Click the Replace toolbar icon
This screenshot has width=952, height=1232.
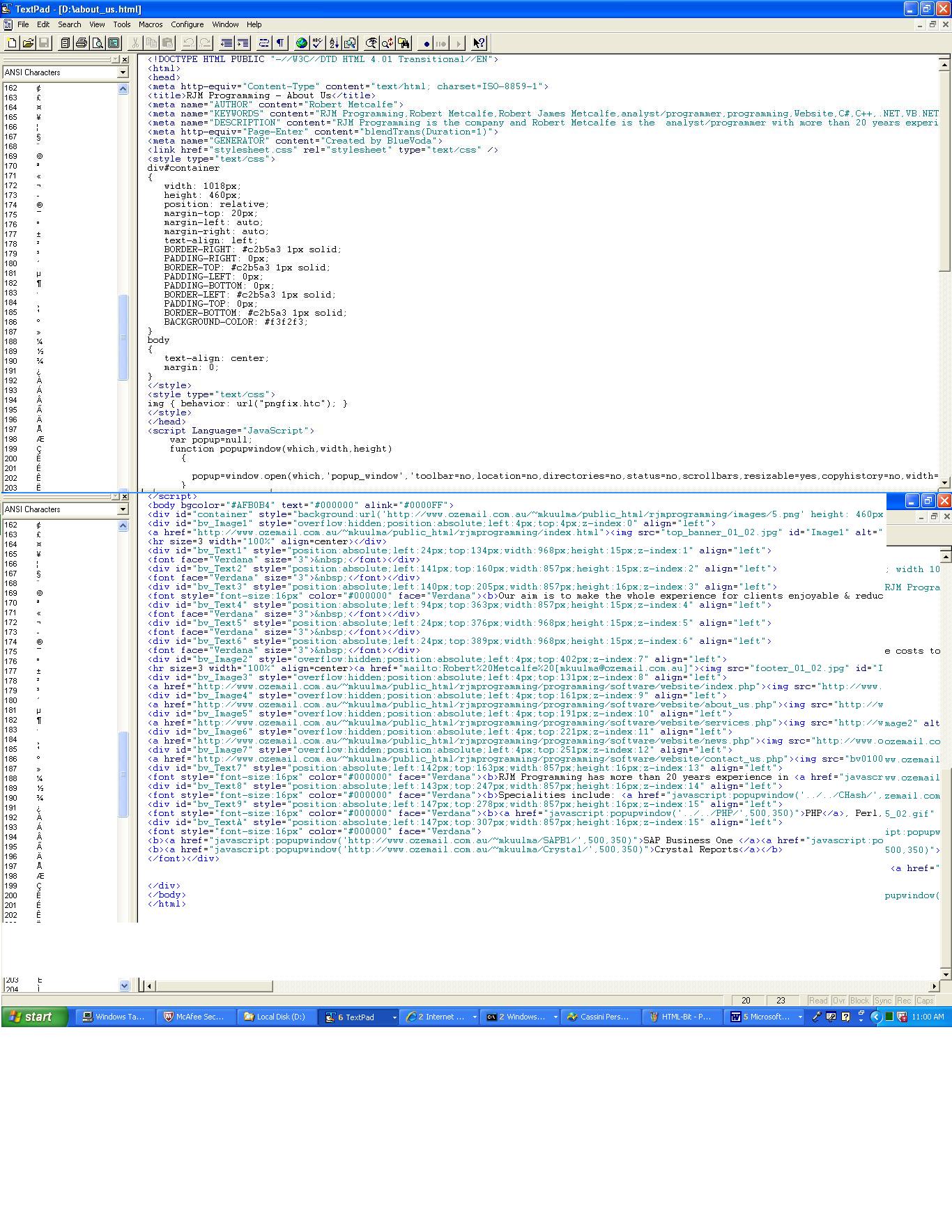pyautogui.click(x=387, y=43)
